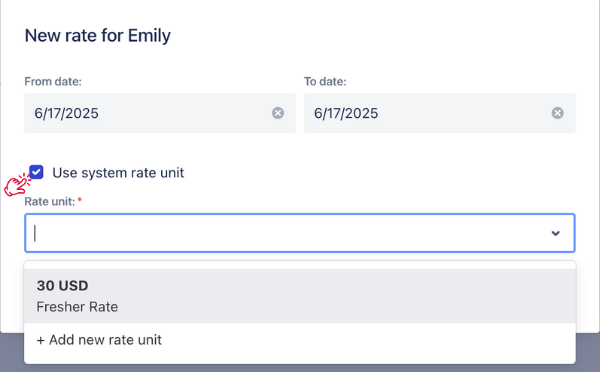Dismiss dialog via dimmed backdrop below dropdown
The width and height of the screenshot is (600, 372).
(300, 368)
